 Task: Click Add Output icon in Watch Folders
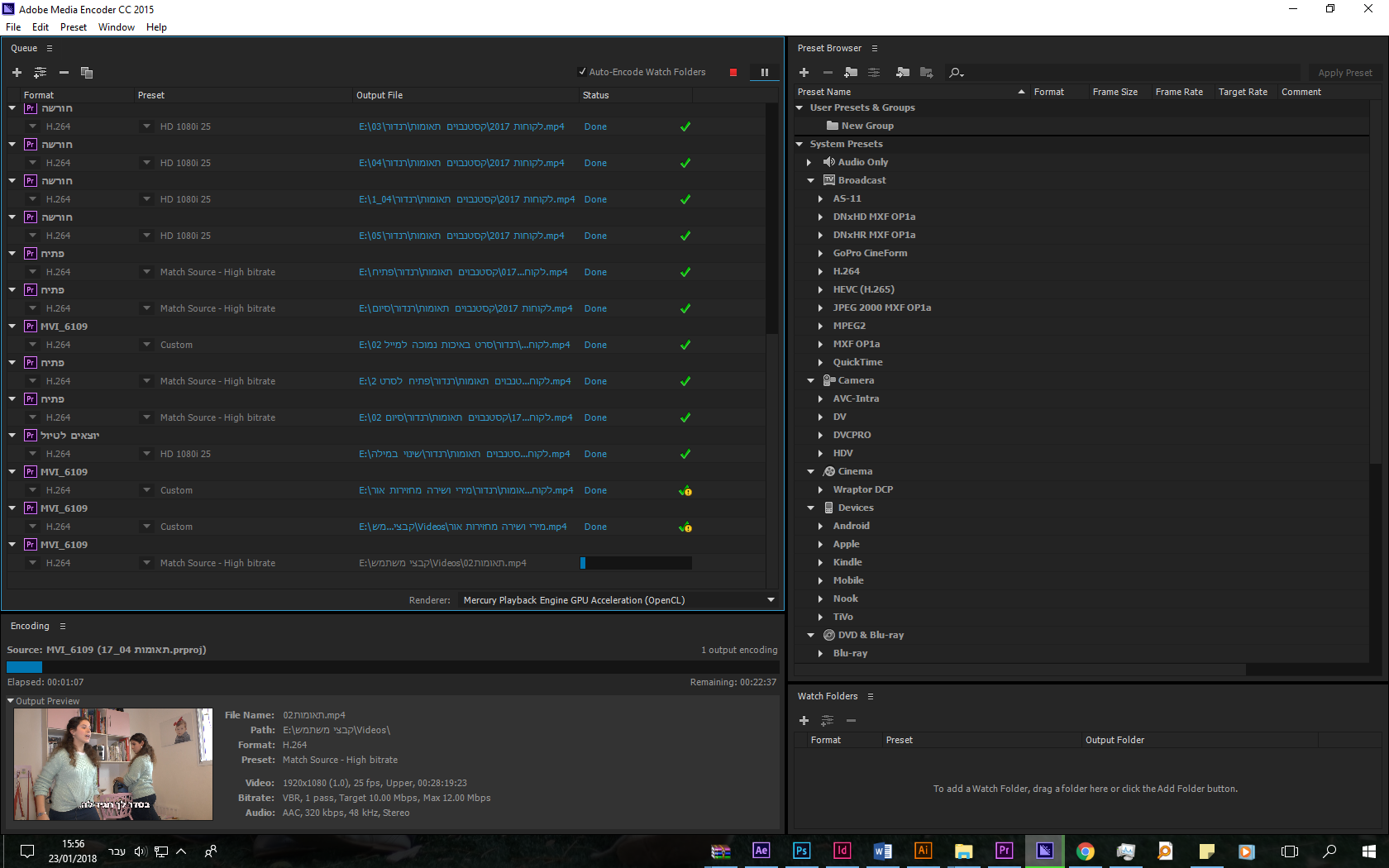(828, 721)
